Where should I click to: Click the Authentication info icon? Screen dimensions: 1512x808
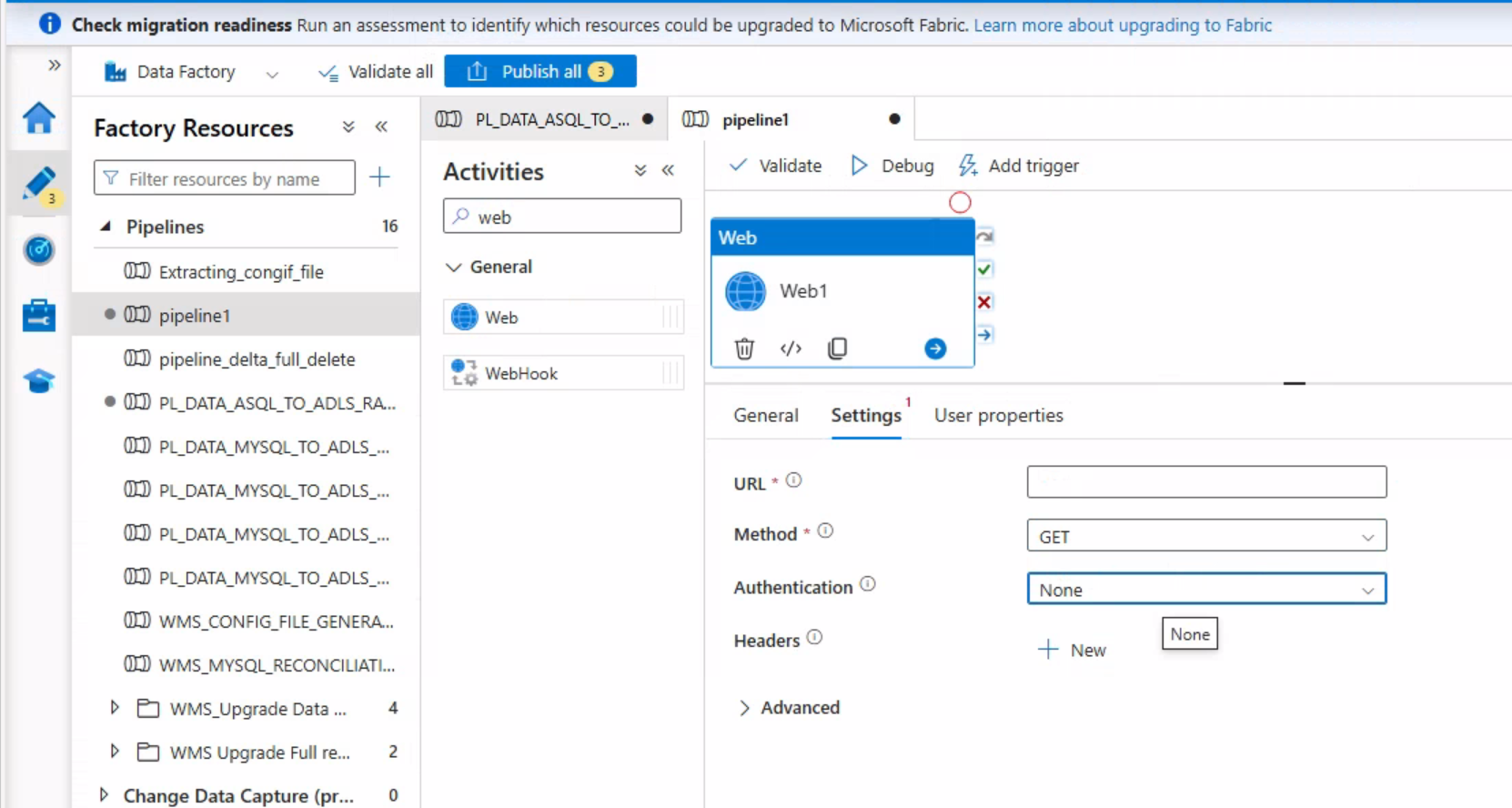click(868, 584)
